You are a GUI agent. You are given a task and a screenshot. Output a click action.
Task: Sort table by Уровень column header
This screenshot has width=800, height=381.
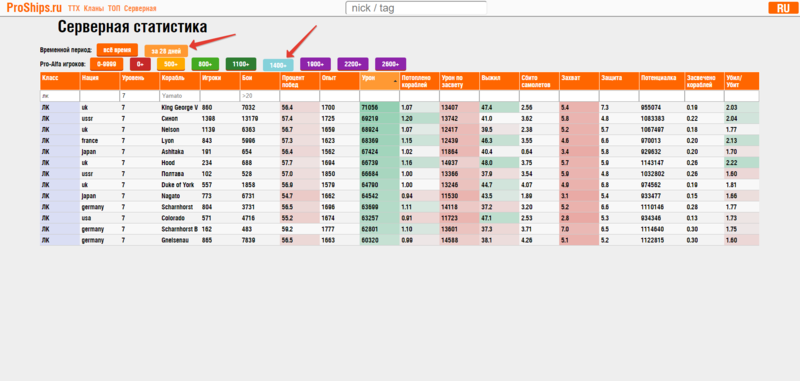(x=139, y=81)
